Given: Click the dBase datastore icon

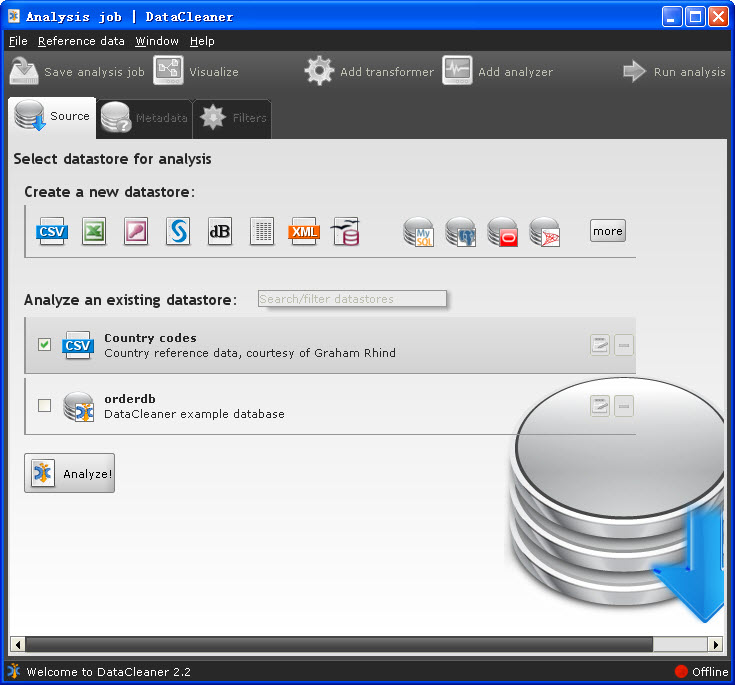Looking at the screenshot, I should click(219, 232).
